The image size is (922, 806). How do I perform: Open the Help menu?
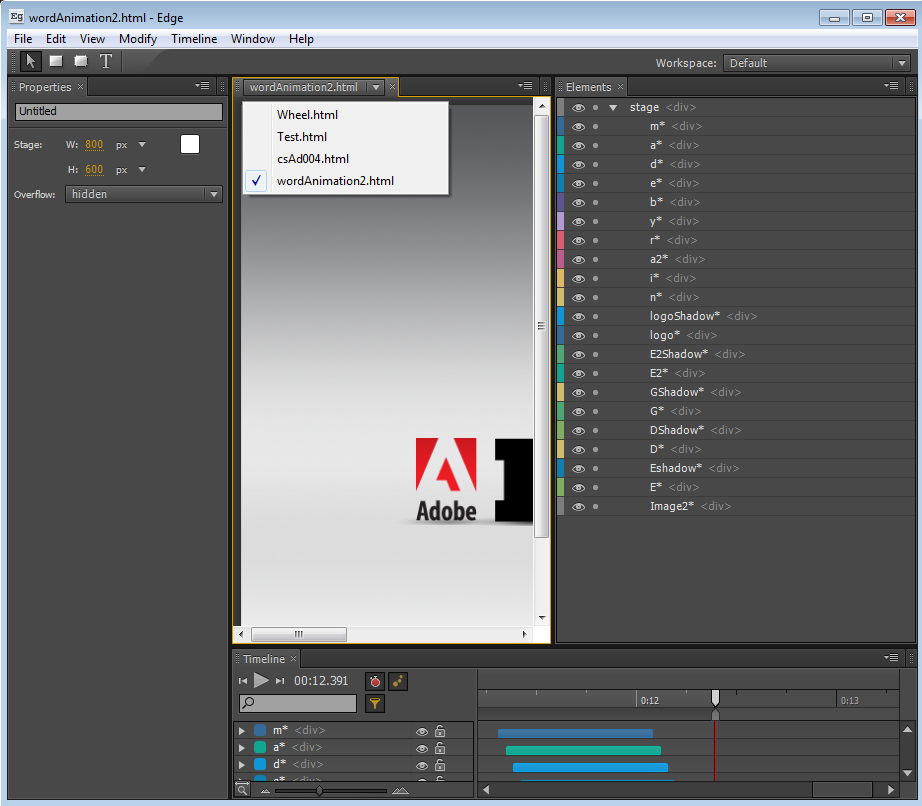point(301,39)
